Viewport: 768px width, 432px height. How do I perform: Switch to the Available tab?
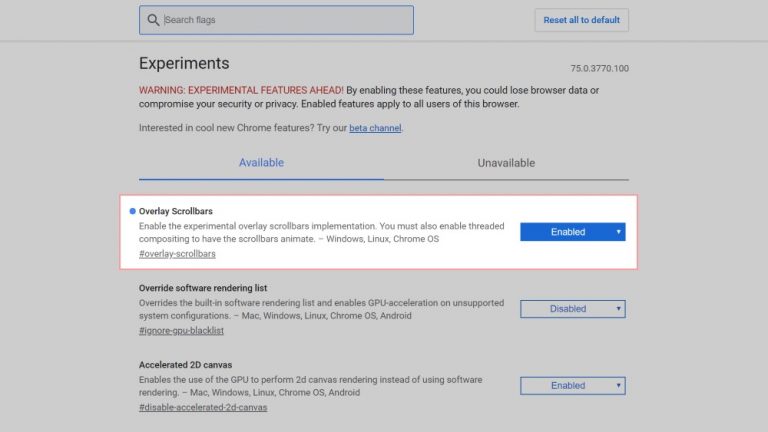click(x=261, y=163)
